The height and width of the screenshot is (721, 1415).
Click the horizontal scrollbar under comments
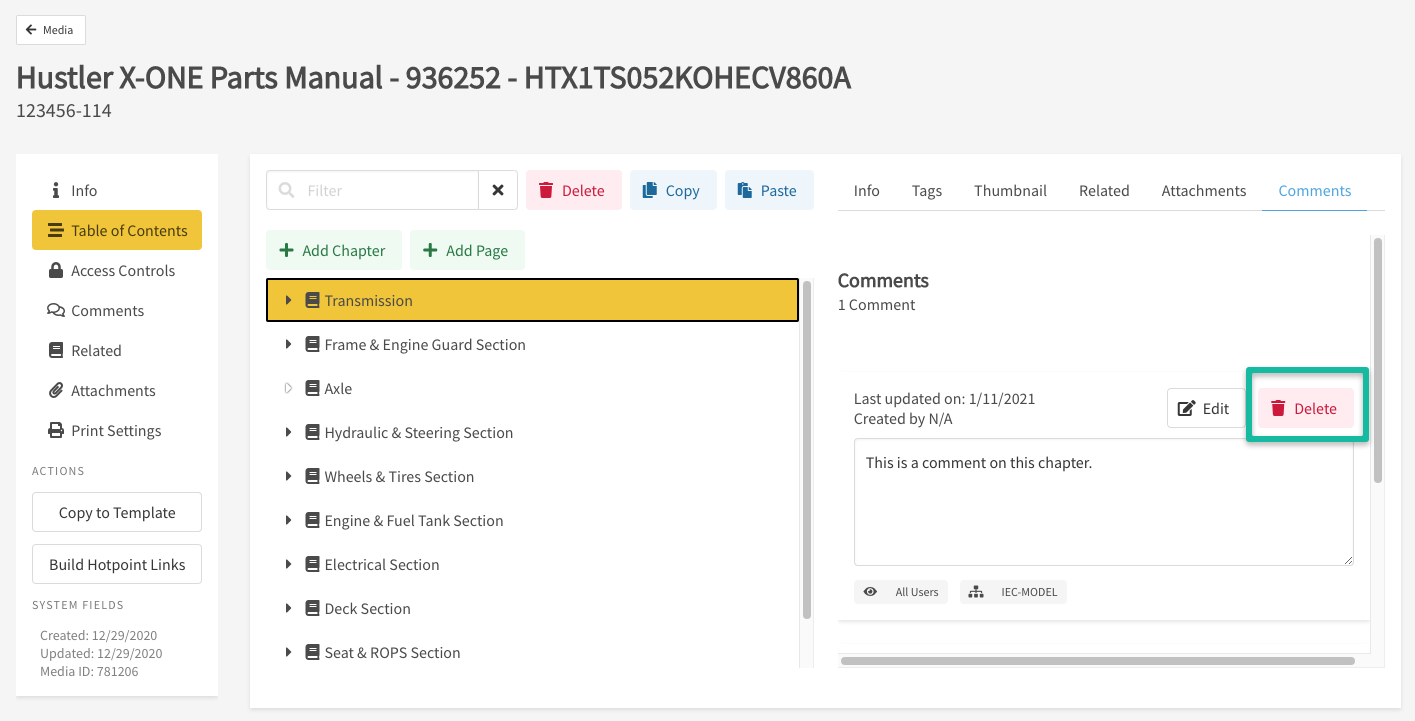(x=1097, y=660)
